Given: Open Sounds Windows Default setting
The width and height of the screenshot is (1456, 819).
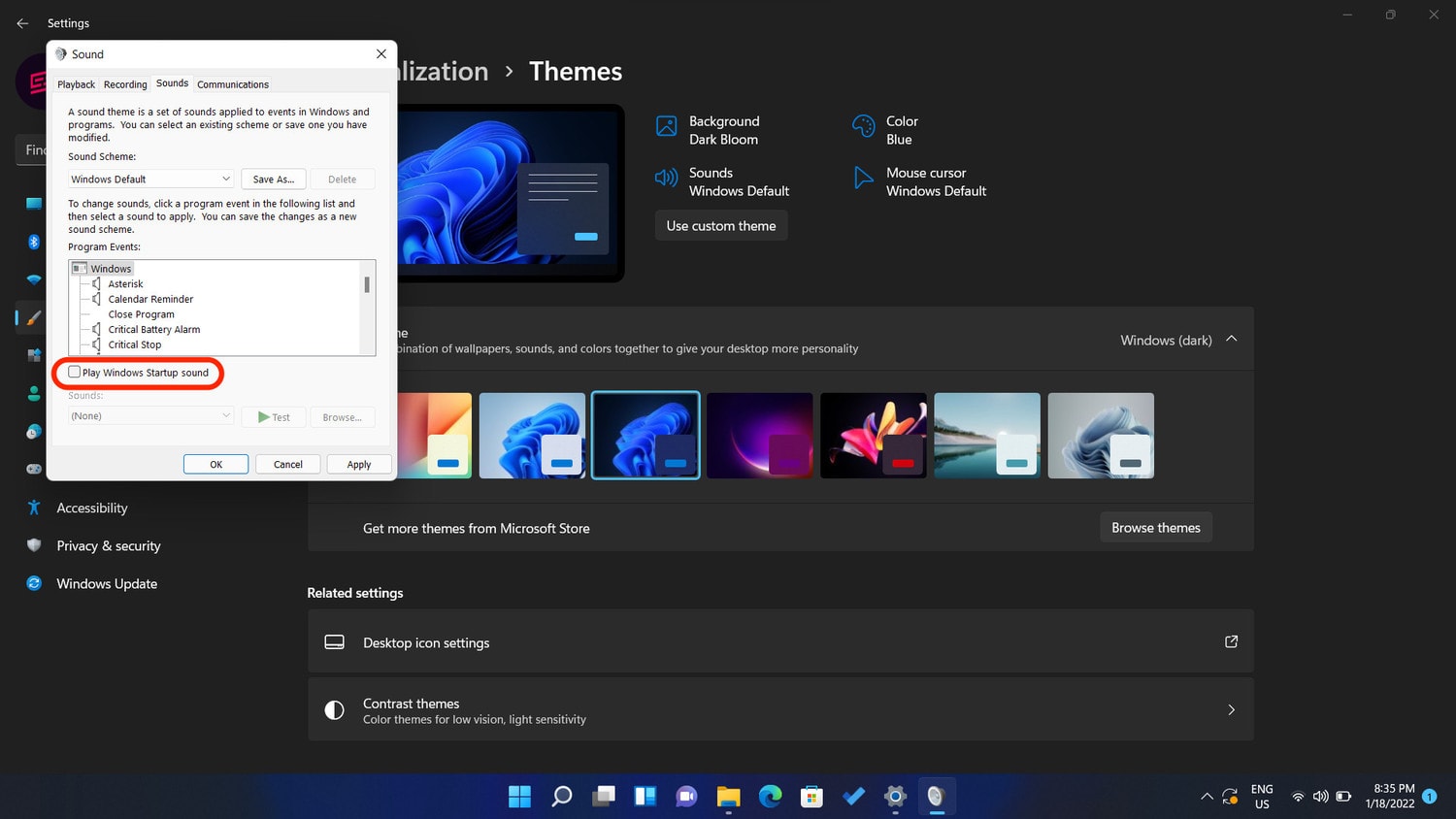Looking at the screenshot, I should click(722, 181).
